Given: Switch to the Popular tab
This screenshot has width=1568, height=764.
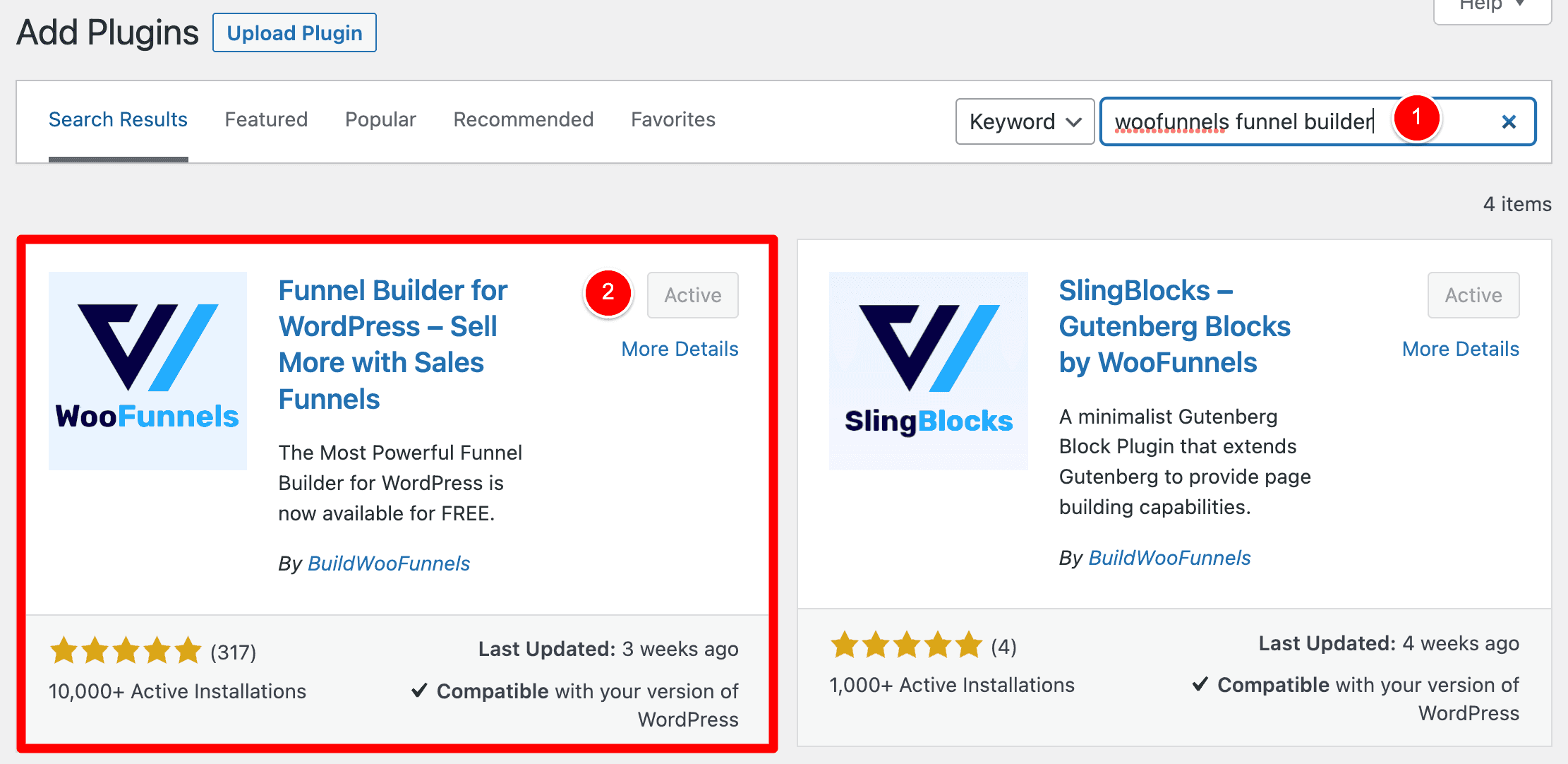Looking at the screenshot, I should click(380, 119).
